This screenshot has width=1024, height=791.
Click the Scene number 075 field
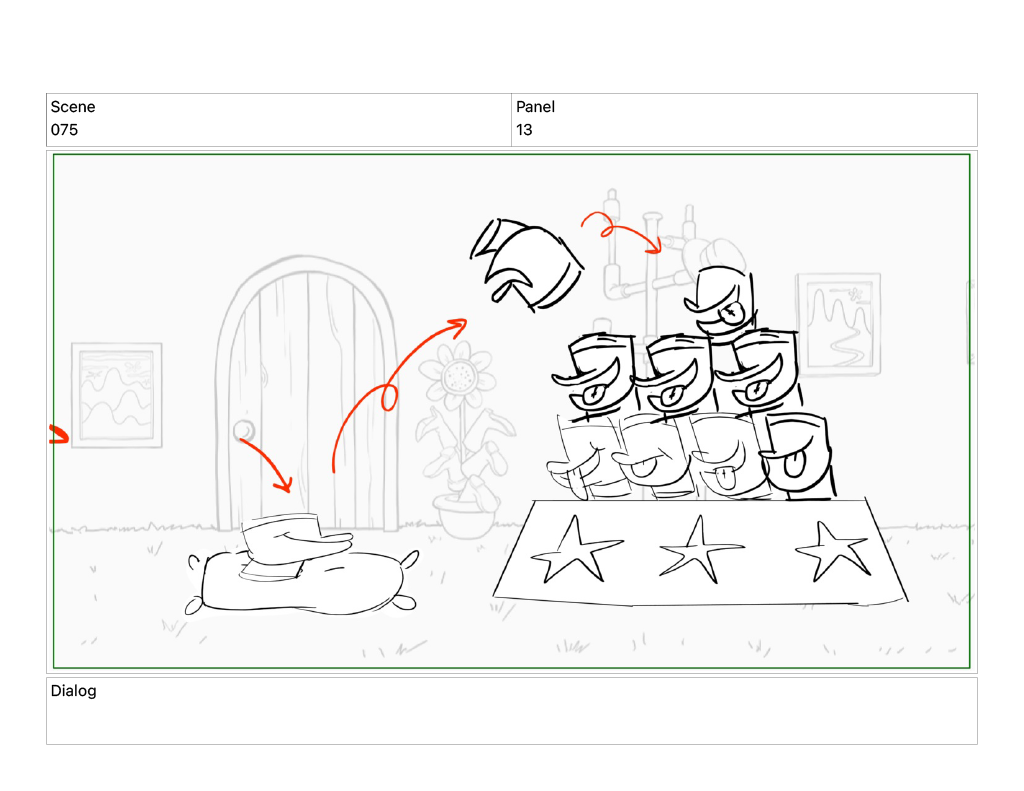coord(278,120)
